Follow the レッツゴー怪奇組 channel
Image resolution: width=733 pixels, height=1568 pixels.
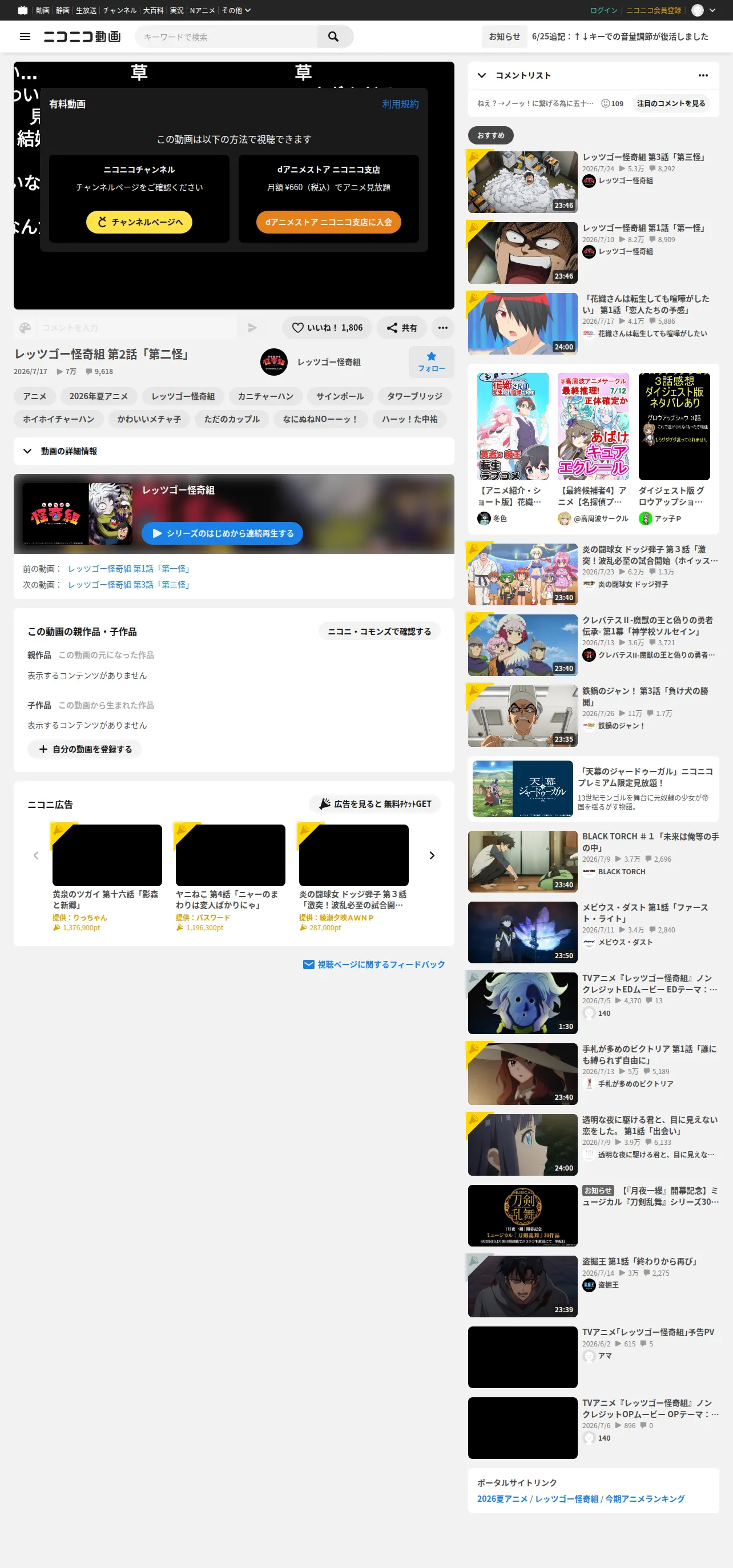pyautogui.click(x=431, y=361)
